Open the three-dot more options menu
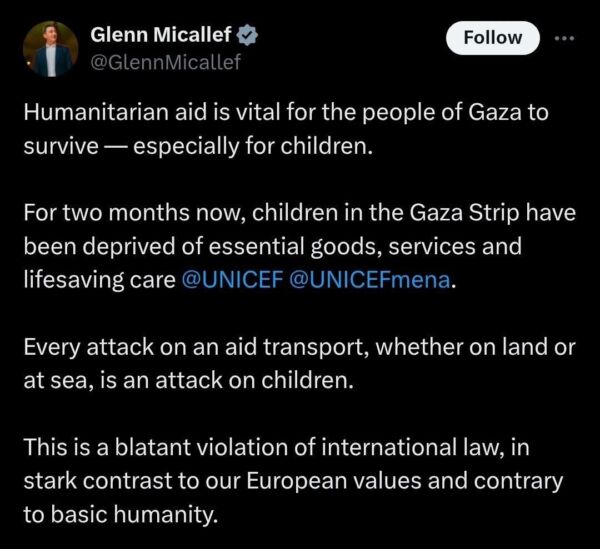600x549 pixels. 565,38
